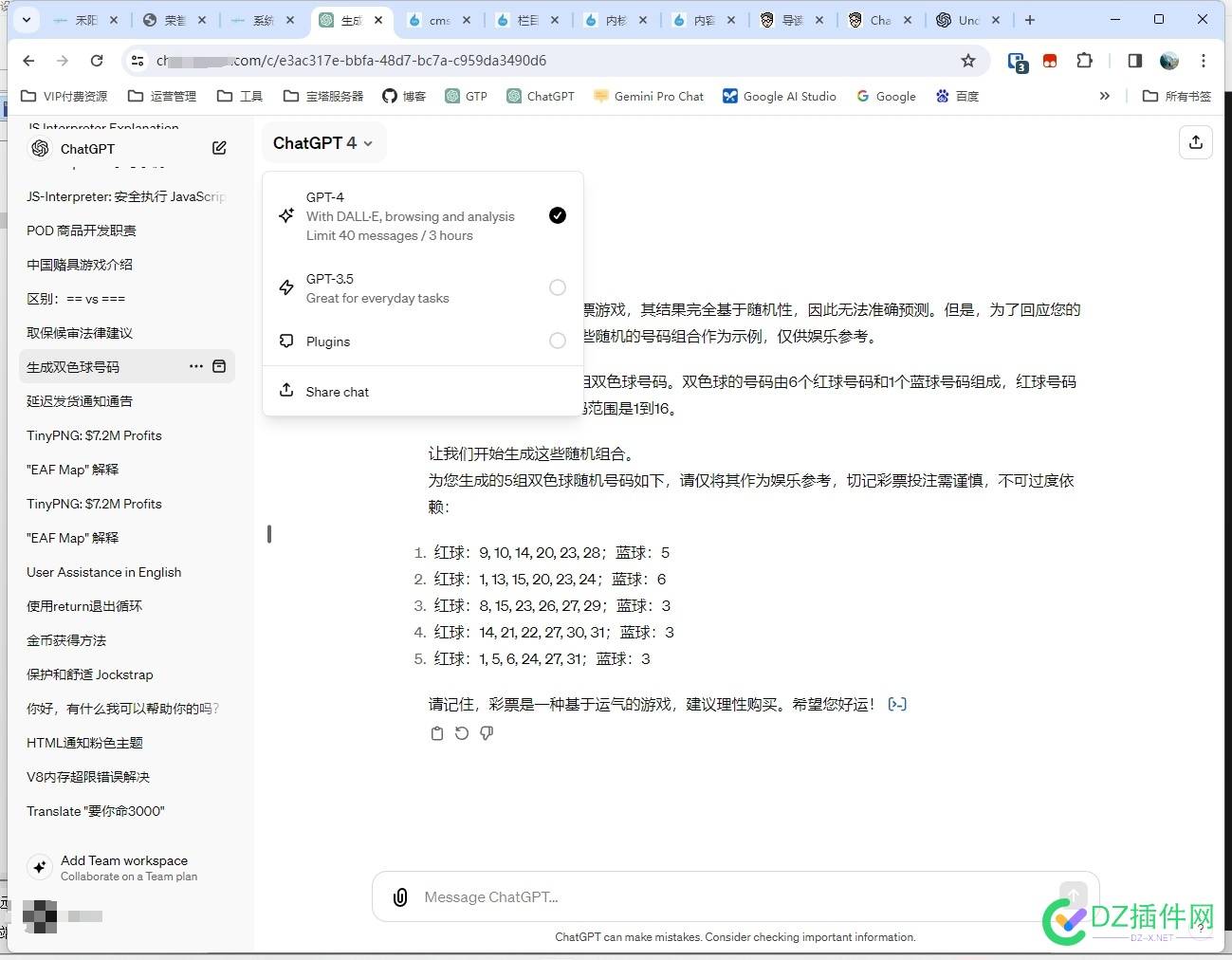
Task: Open the V8内存超限错误解决 chat
Action: 127,777
